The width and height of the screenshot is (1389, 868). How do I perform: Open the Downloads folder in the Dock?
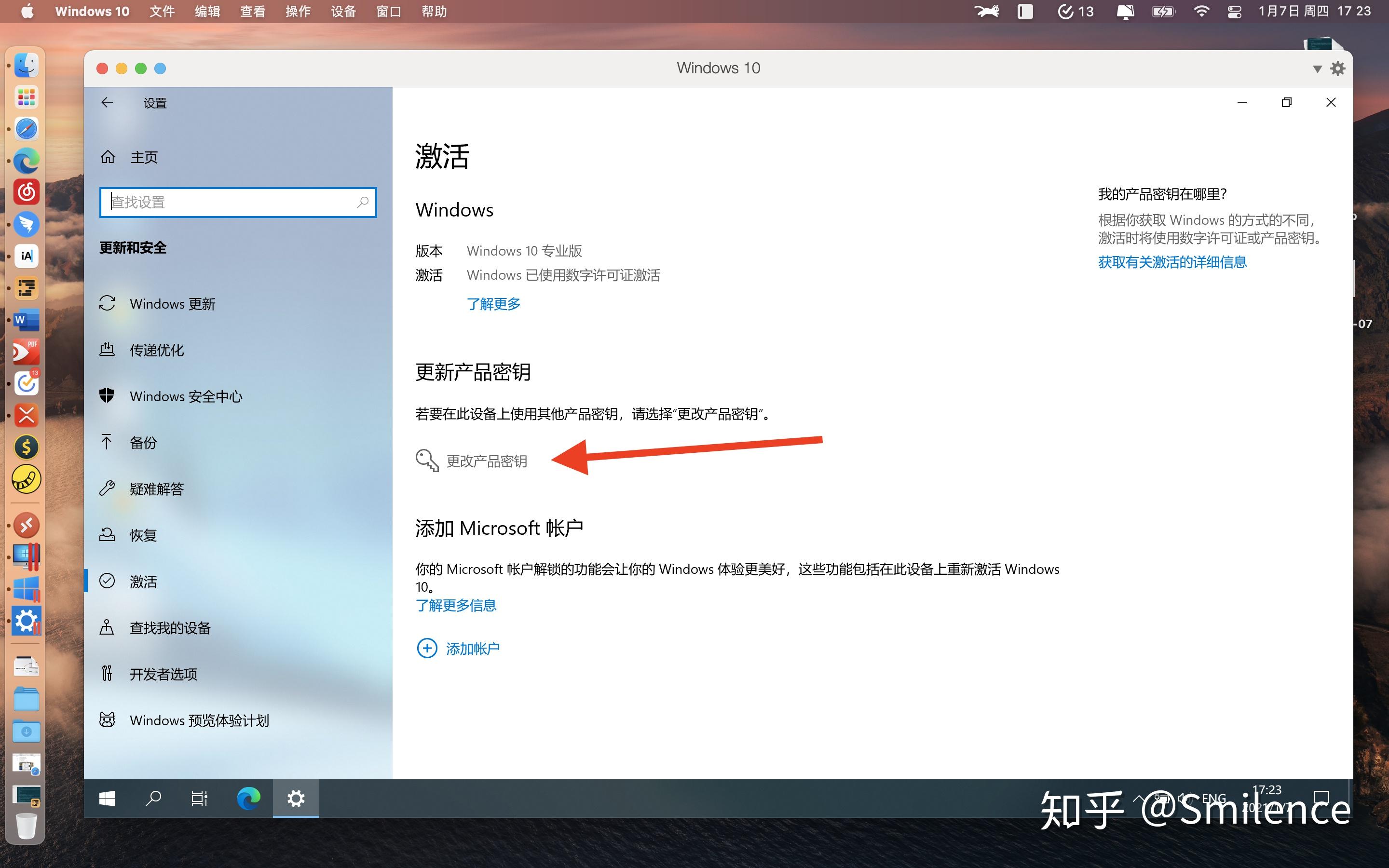click(27, 732)
